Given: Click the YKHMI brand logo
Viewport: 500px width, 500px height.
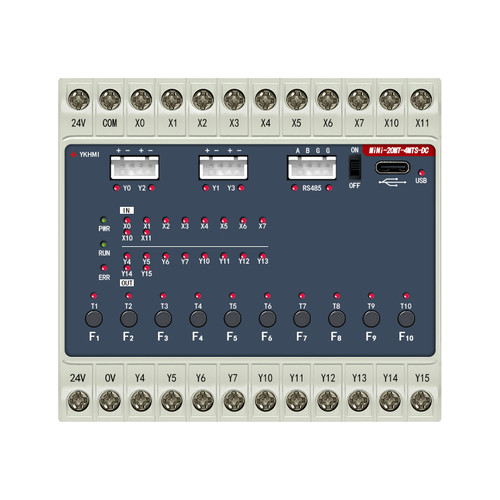Looking at the screenshot, I should pos(85,154).
